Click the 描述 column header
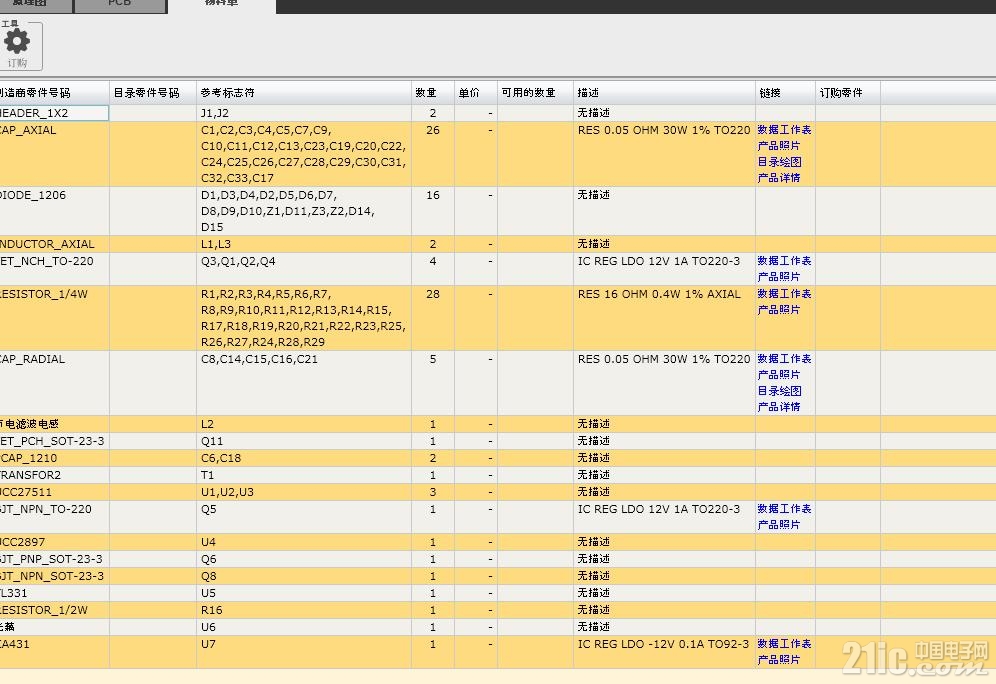996x684 pixels. click(664, 93)
